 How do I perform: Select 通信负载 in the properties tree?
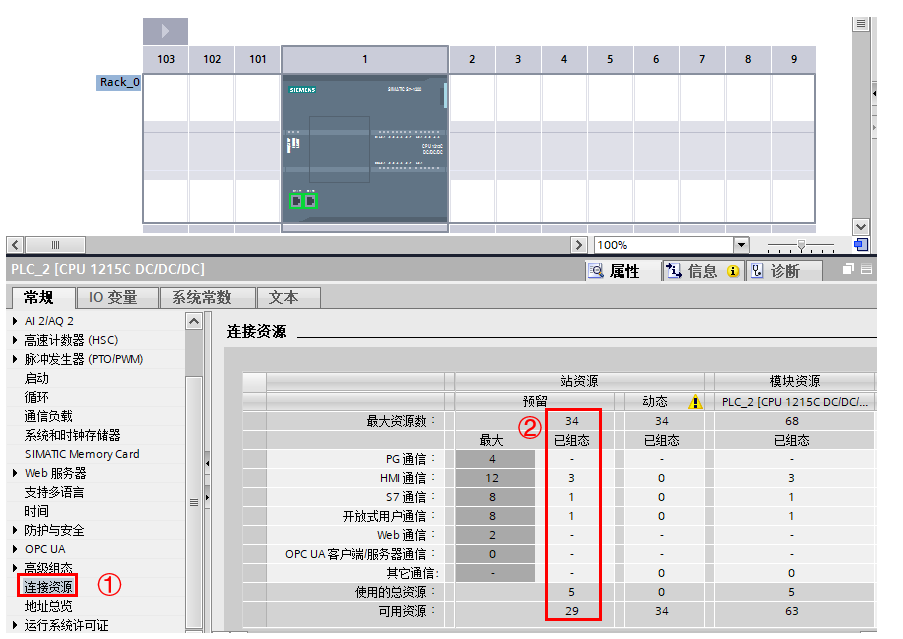pos(48,416)
